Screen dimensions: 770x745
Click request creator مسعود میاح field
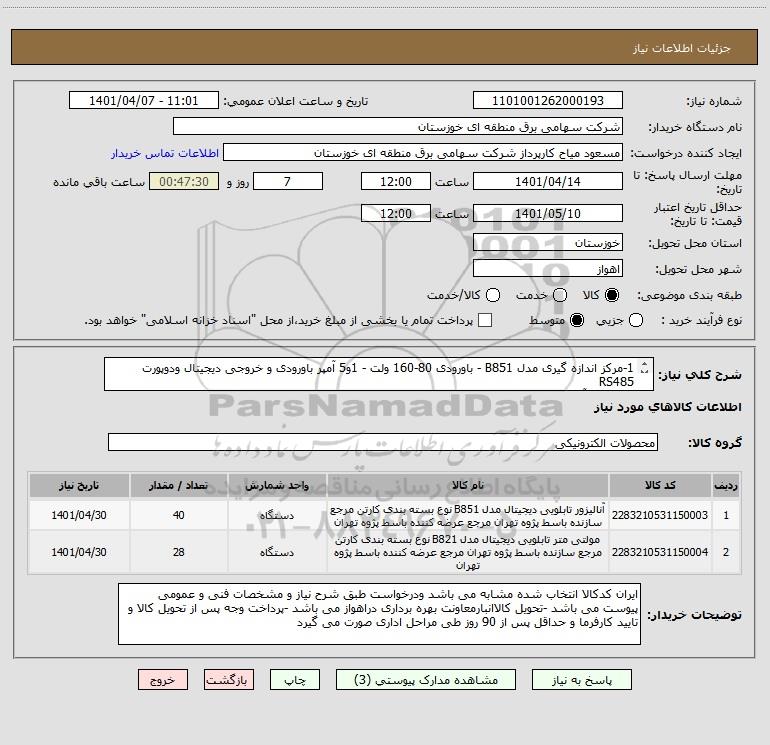point(423,152)
